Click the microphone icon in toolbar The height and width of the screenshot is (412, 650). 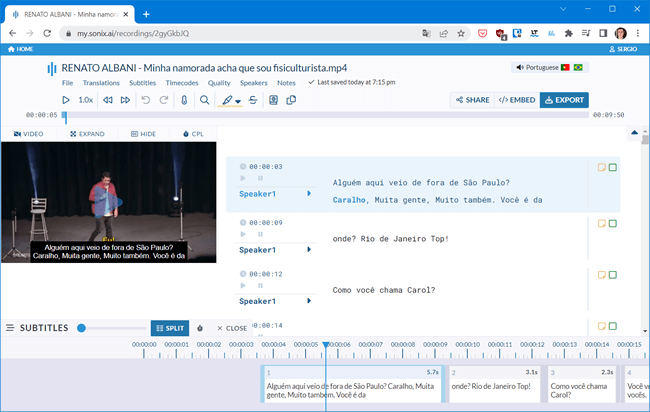[185, 100]
